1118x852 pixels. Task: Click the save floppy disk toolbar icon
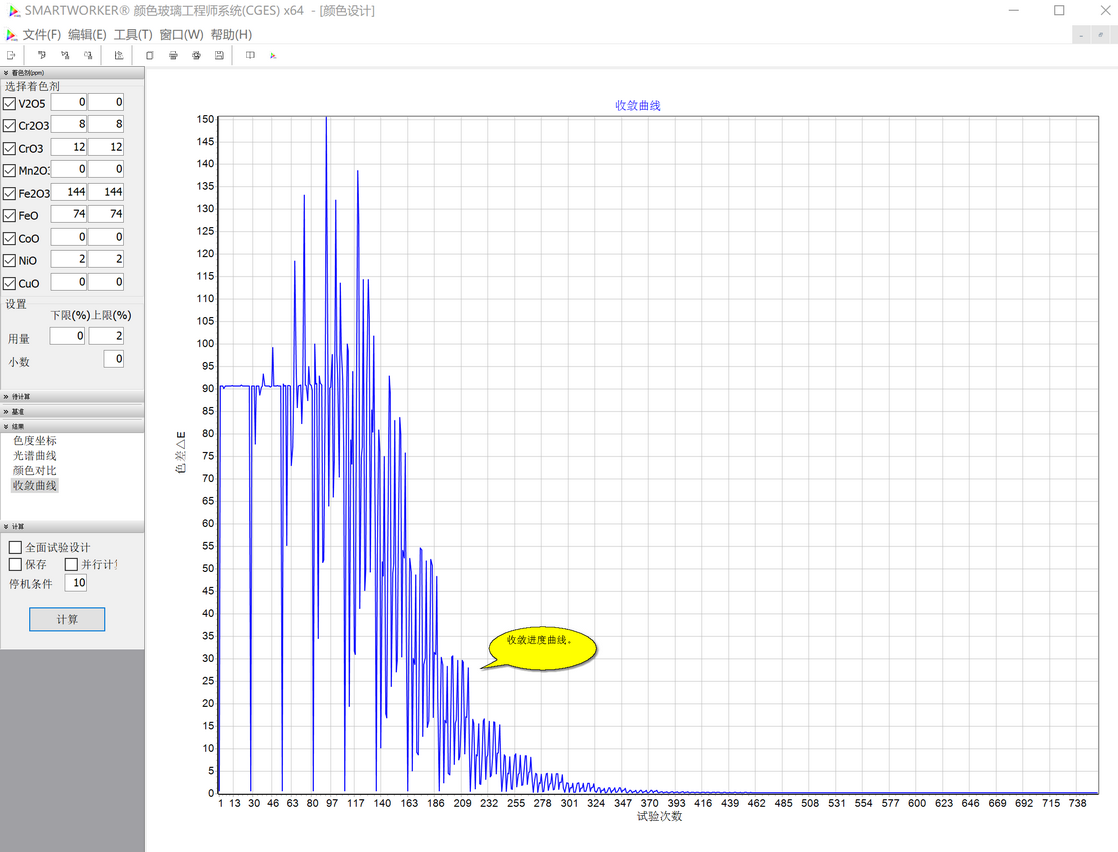pos(220,55)
